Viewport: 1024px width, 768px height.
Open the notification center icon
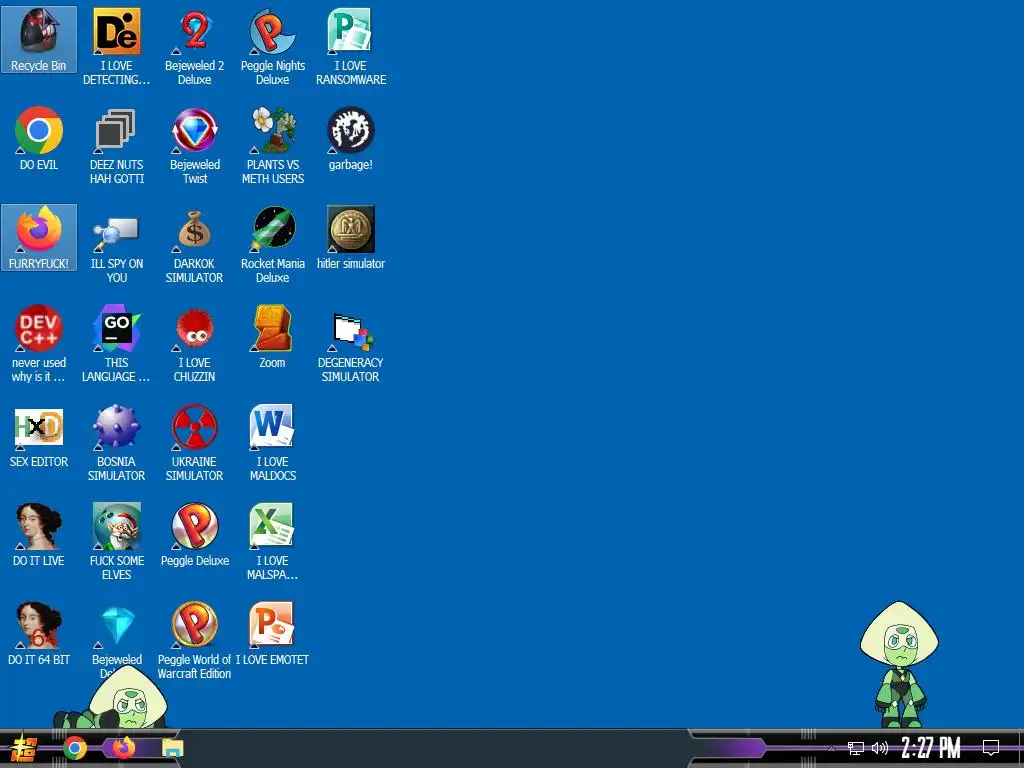991,748
